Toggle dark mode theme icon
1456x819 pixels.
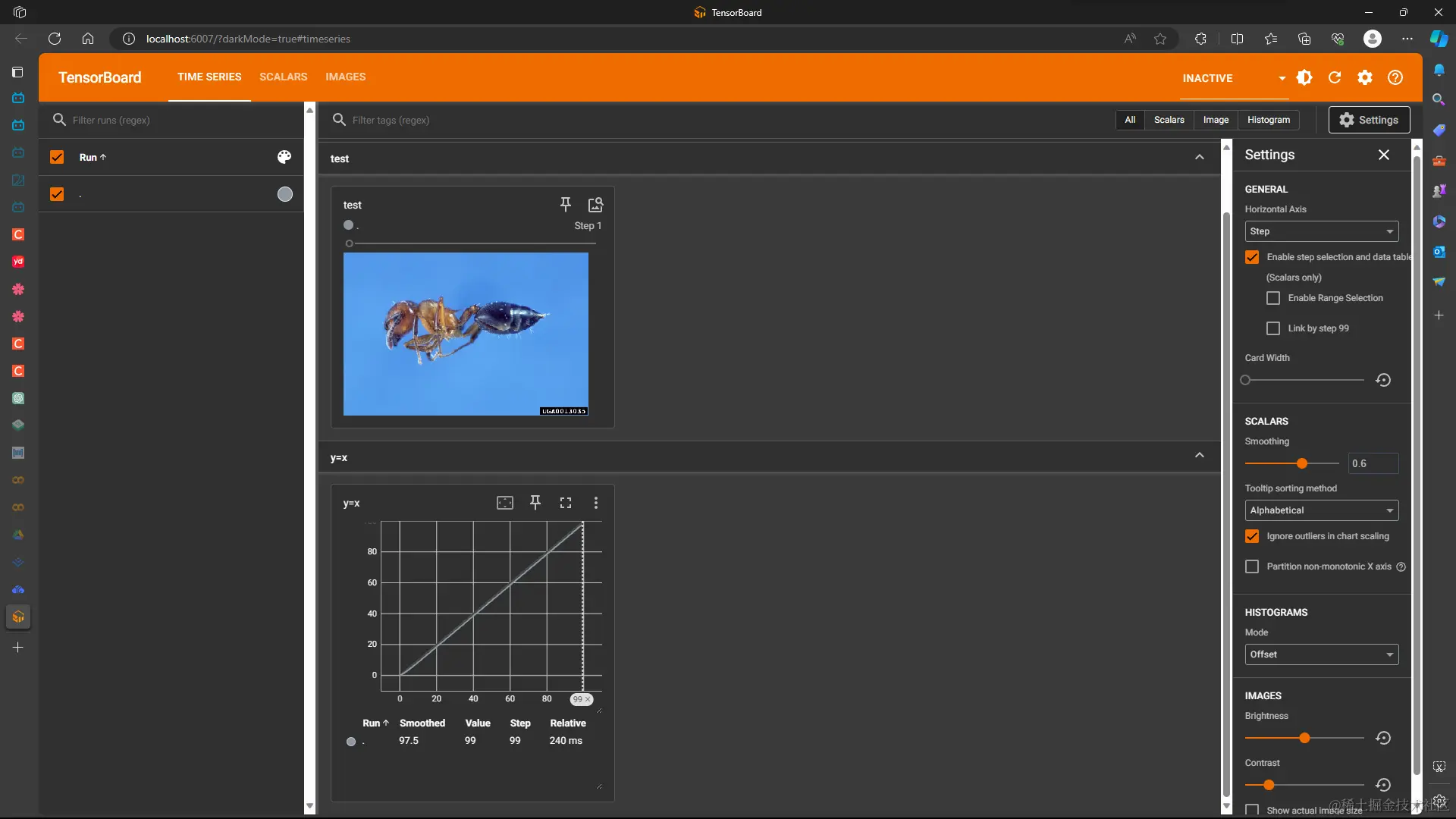click(x=1304, y=77)
